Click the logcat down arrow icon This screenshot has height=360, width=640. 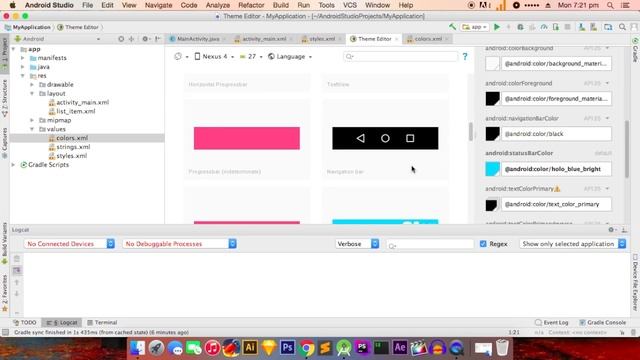[17, 293]
